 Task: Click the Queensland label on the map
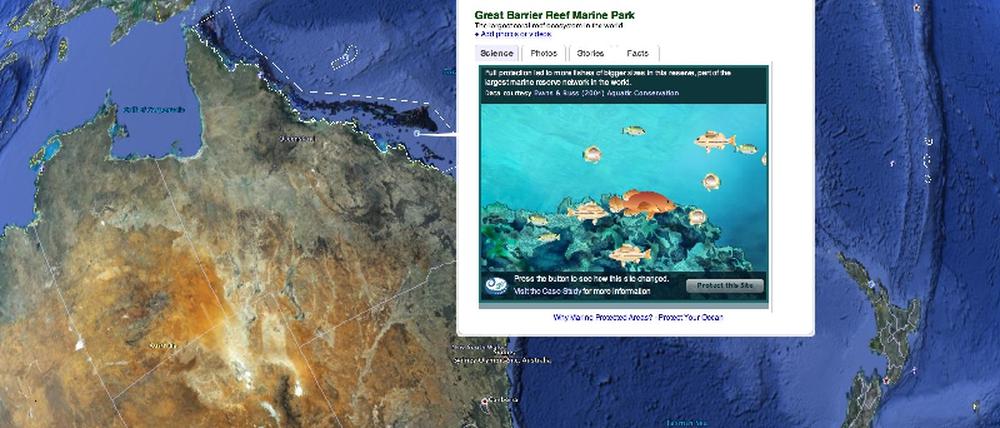295,139
